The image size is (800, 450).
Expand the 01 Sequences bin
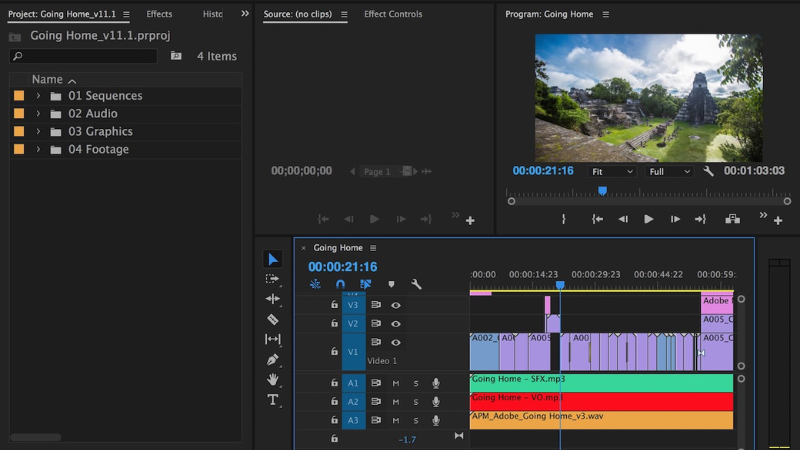tap(38, 96)
